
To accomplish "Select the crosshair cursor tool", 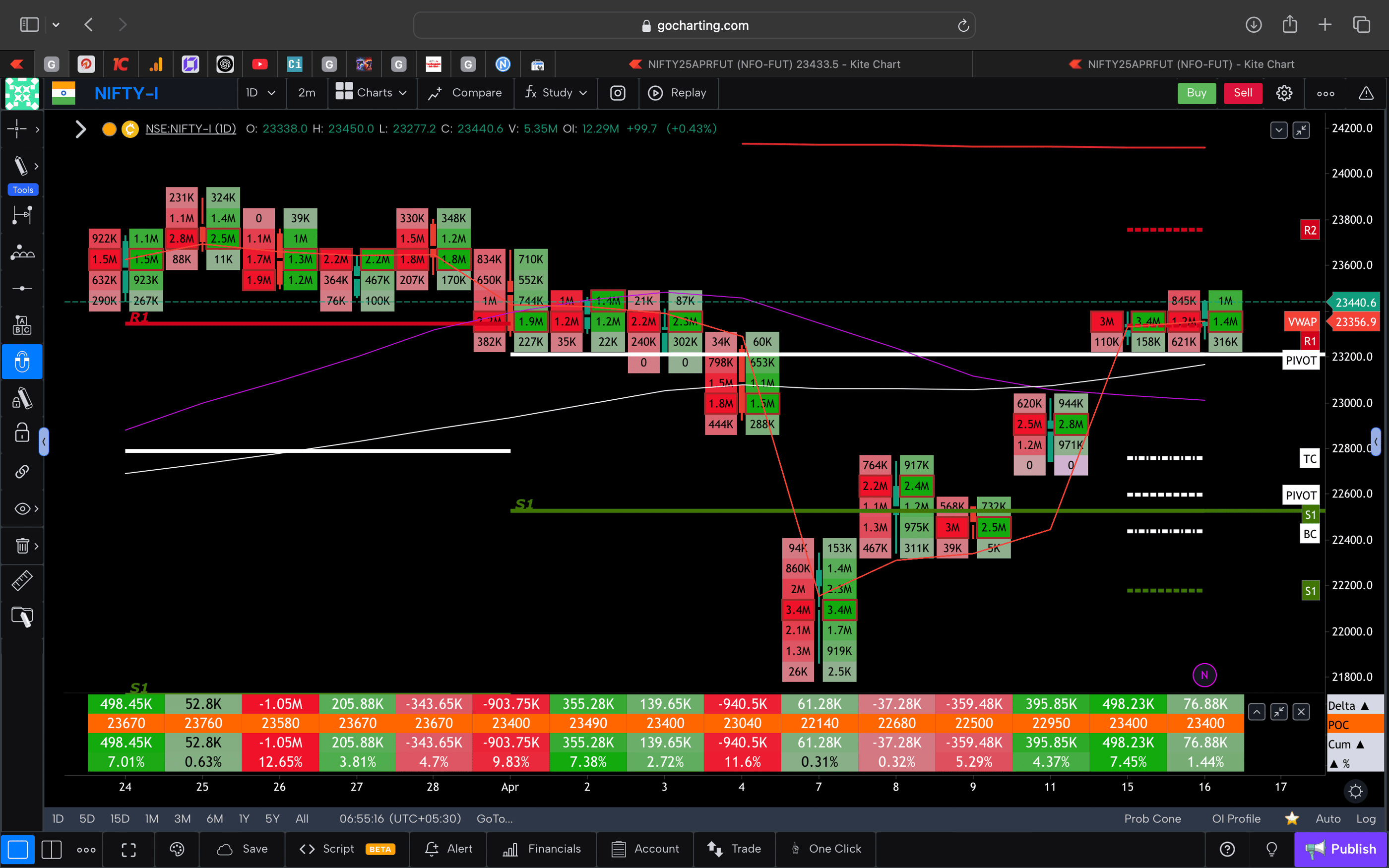I will (19, 129).
